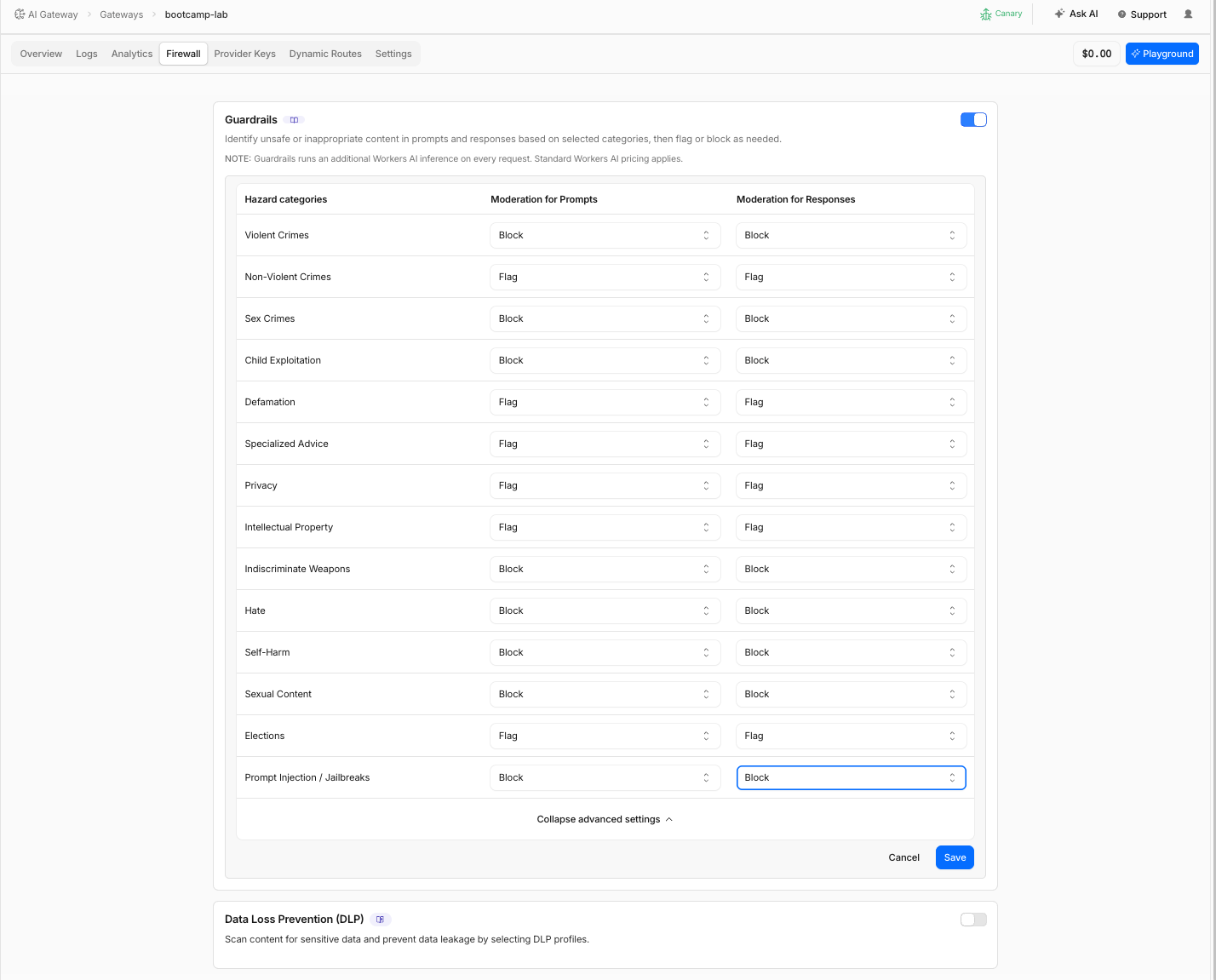Open Hate responses moderation dropdown

[x=852, y=610]
